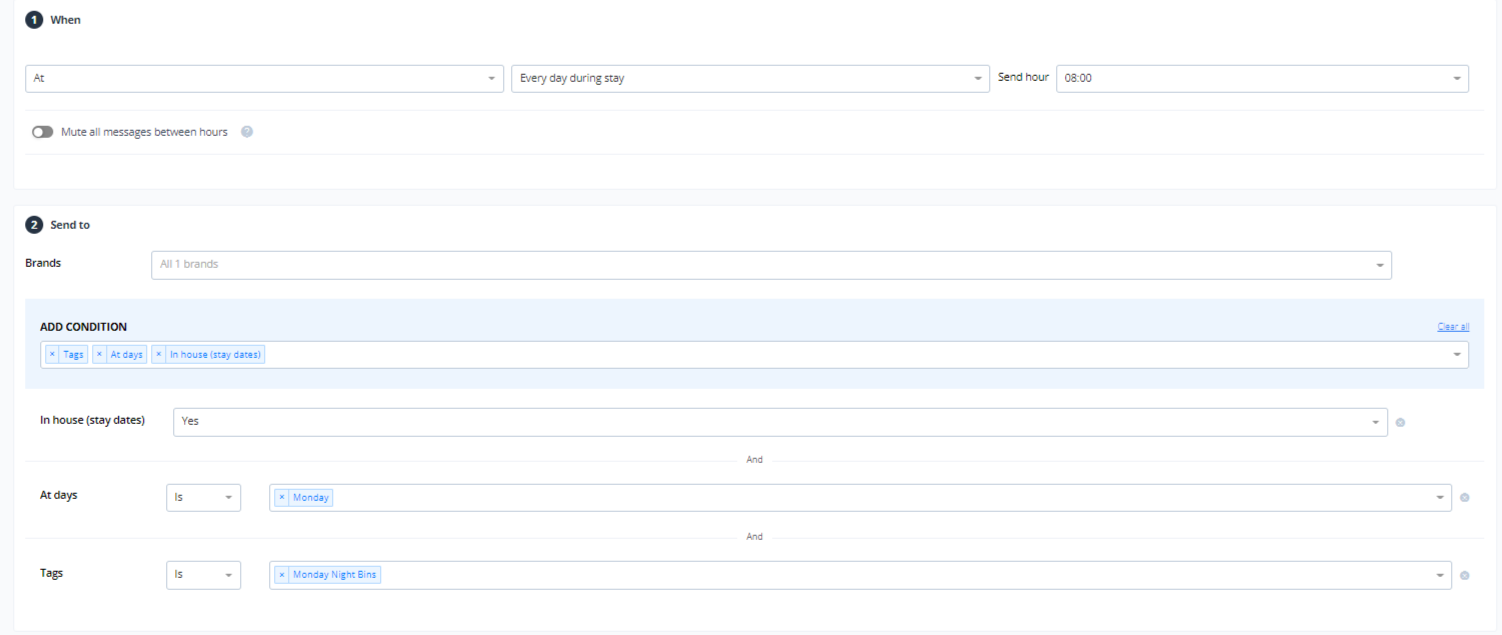Expand the Tags values dropdown arrow

click(1440, 575)
